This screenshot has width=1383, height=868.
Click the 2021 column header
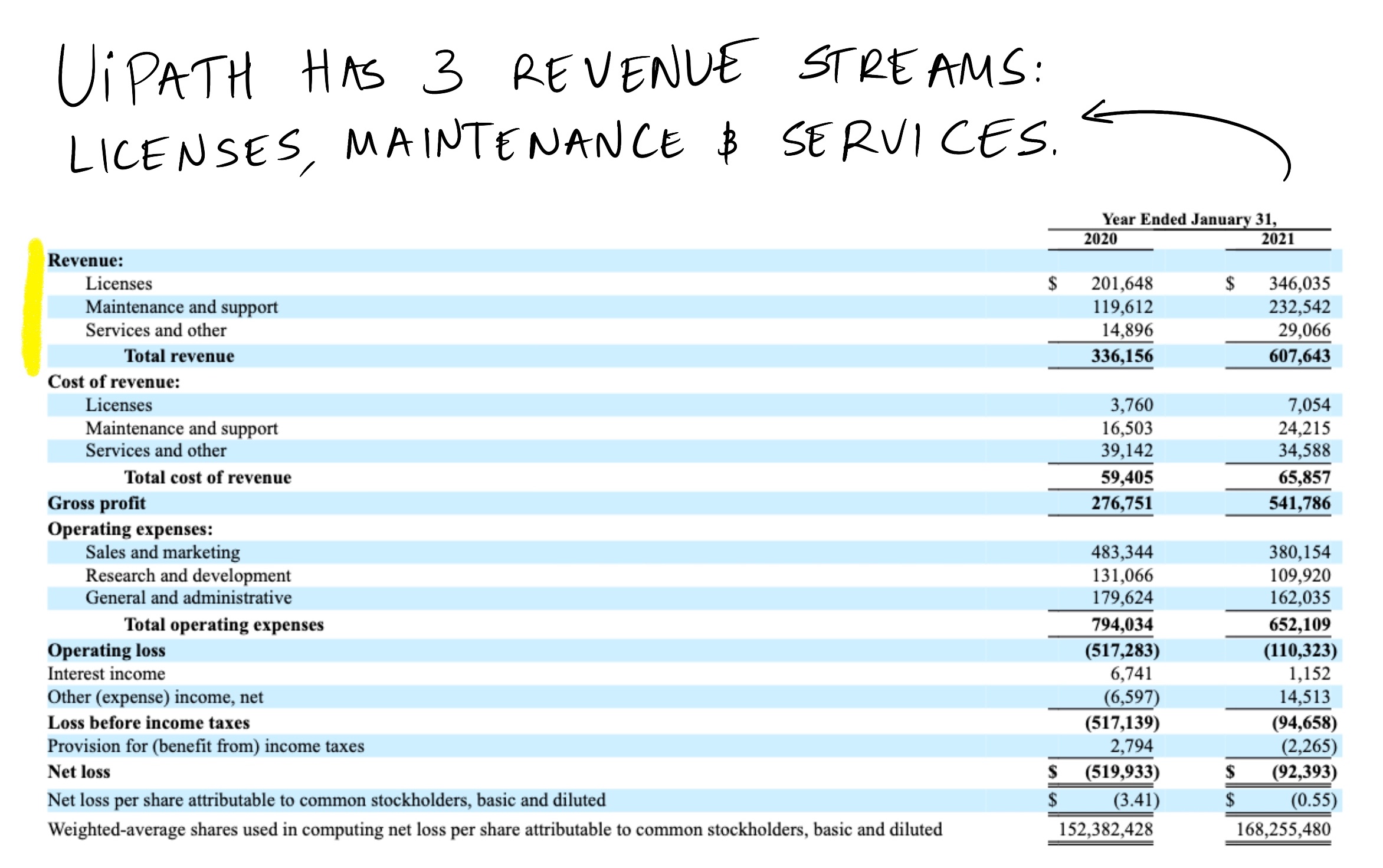pos(1278,239)
